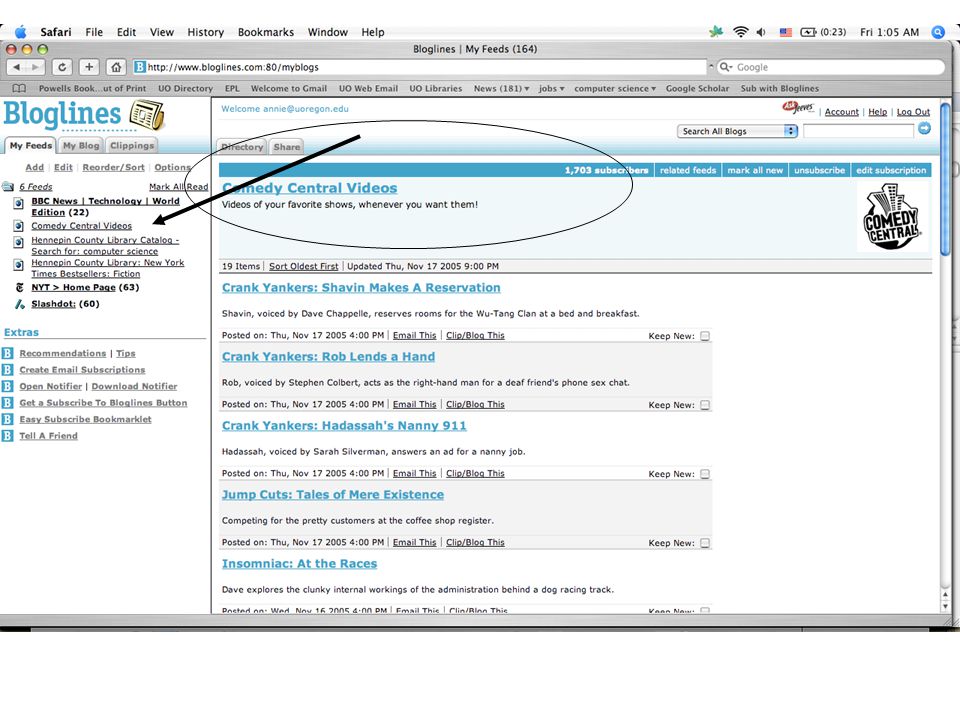Expand the computer science bookmarks folder

click(615, 88)
